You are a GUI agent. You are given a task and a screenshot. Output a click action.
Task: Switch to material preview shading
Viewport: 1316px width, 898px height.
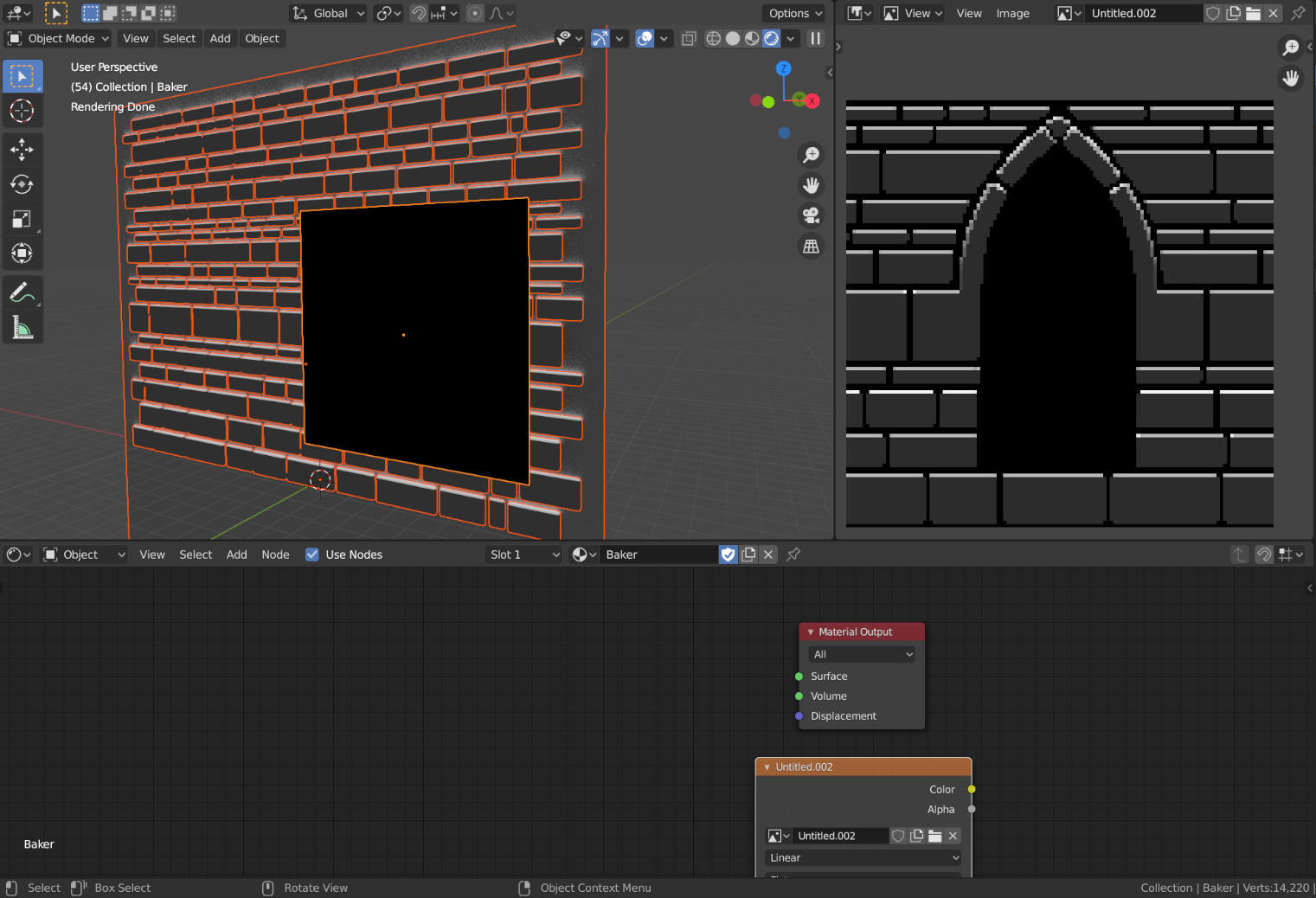point(752,38)
